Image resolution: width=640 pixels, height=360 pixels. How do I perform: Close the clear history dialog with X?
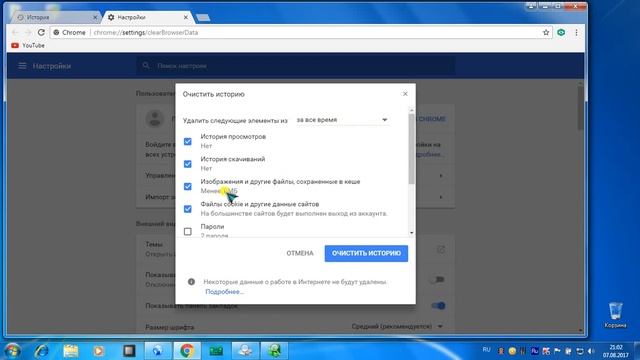pyautogui.click(x=405, y=94)
